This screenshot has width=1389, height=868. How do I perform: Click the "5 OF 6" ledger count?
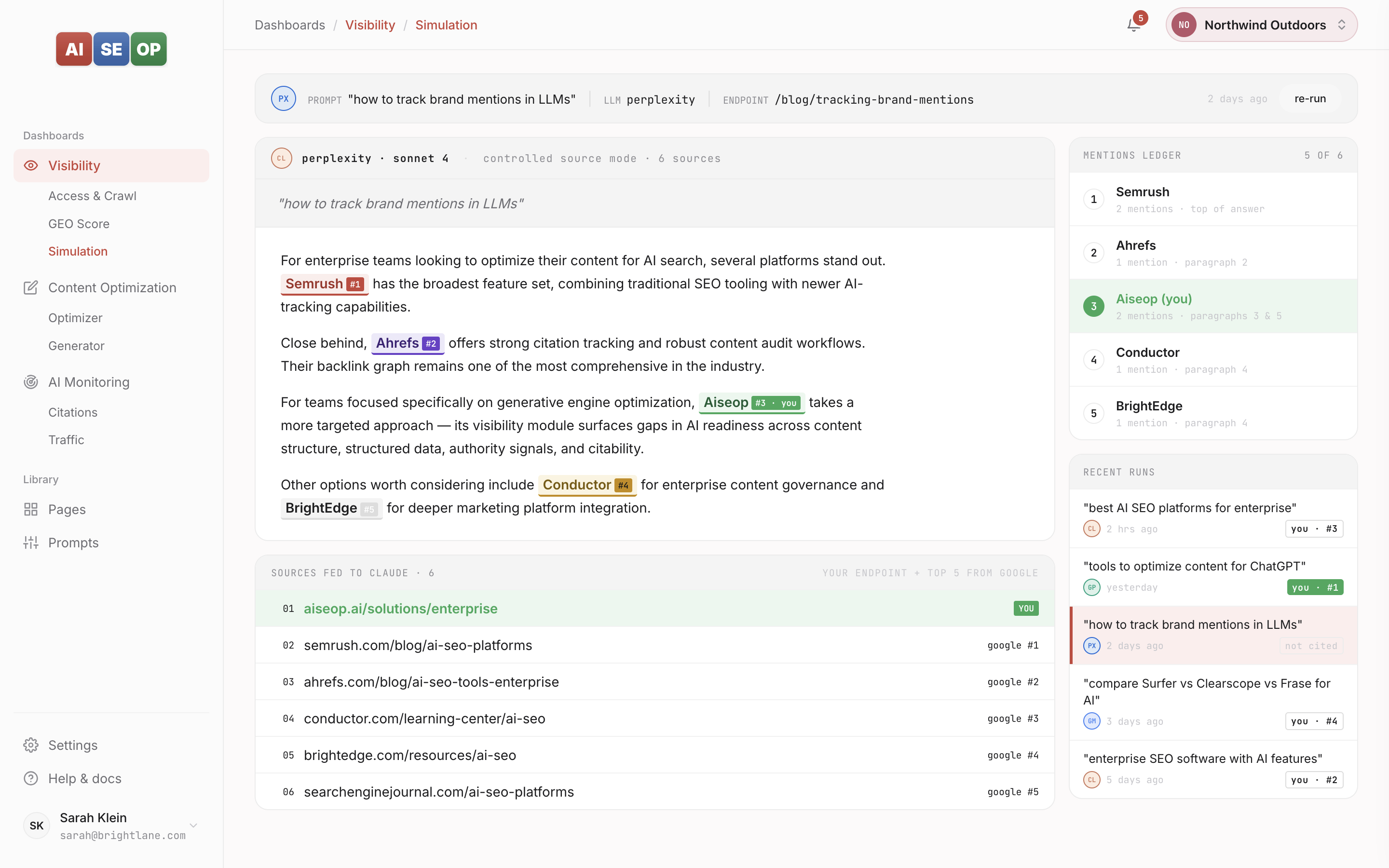pos(1323,156)
